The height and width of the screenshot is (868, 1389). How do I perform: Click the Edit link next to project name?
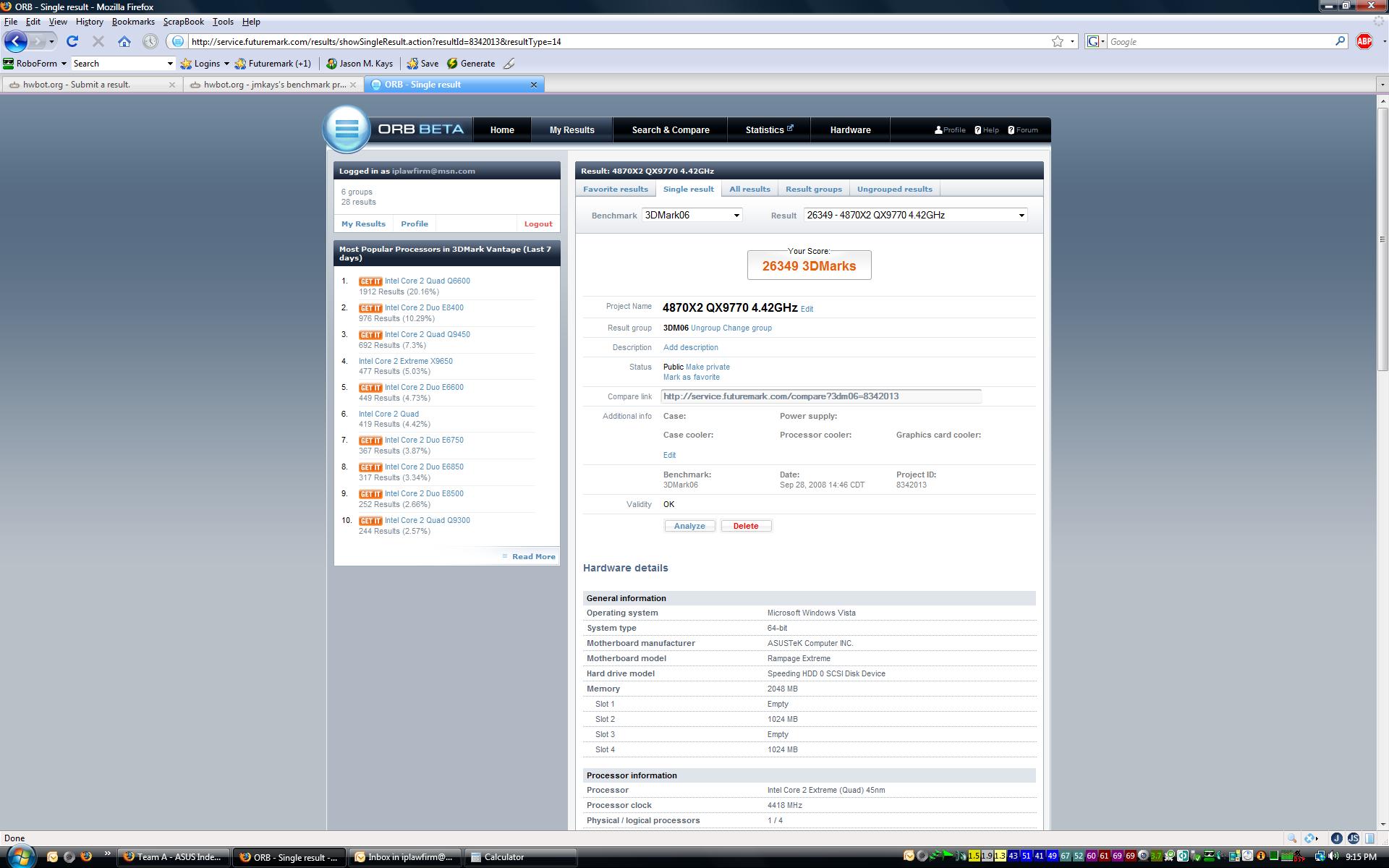(x=807, y=309)
